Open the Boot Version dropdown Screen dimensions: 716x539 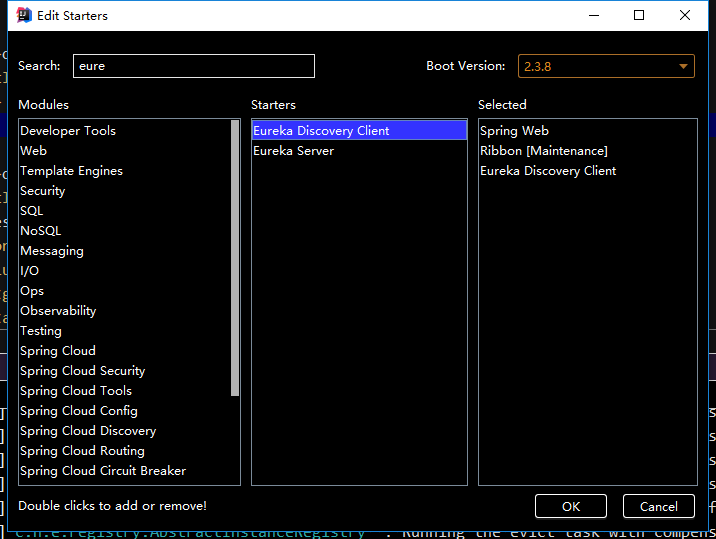pos(606,66)
